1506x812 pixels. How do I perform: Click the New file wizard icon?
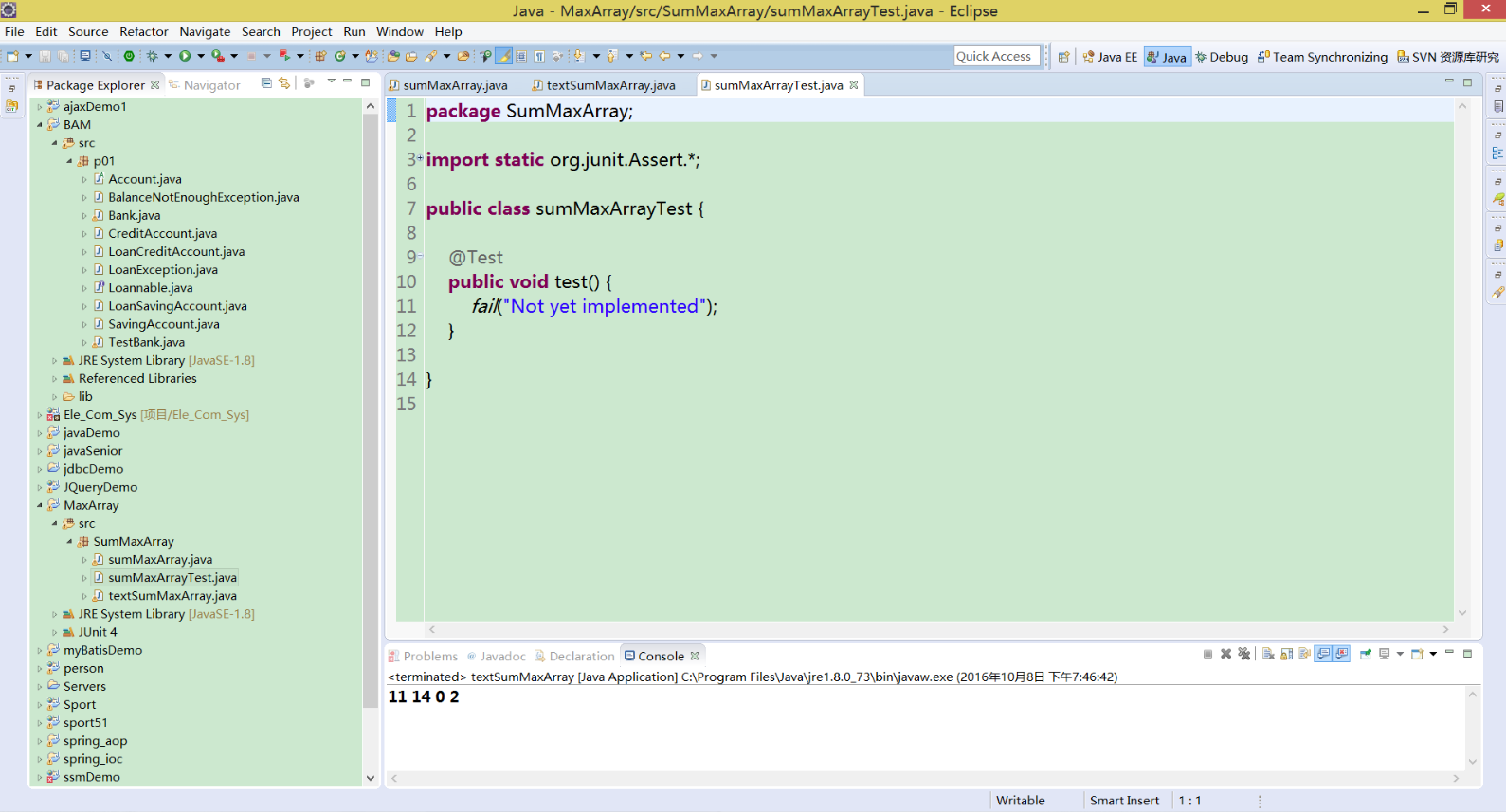tap(13, 57)
